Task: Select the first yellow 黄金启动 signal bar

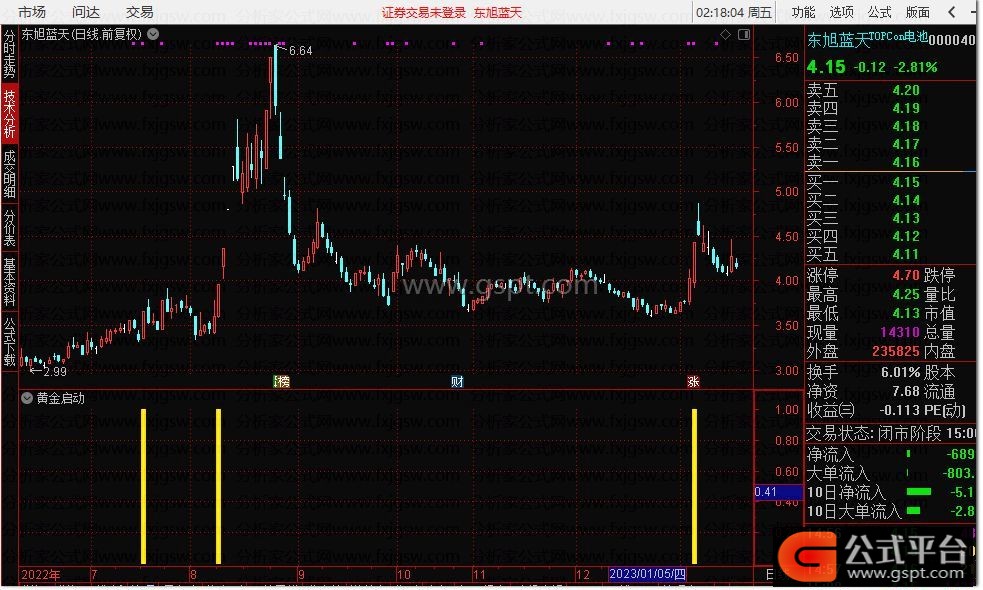Action: 144,486
